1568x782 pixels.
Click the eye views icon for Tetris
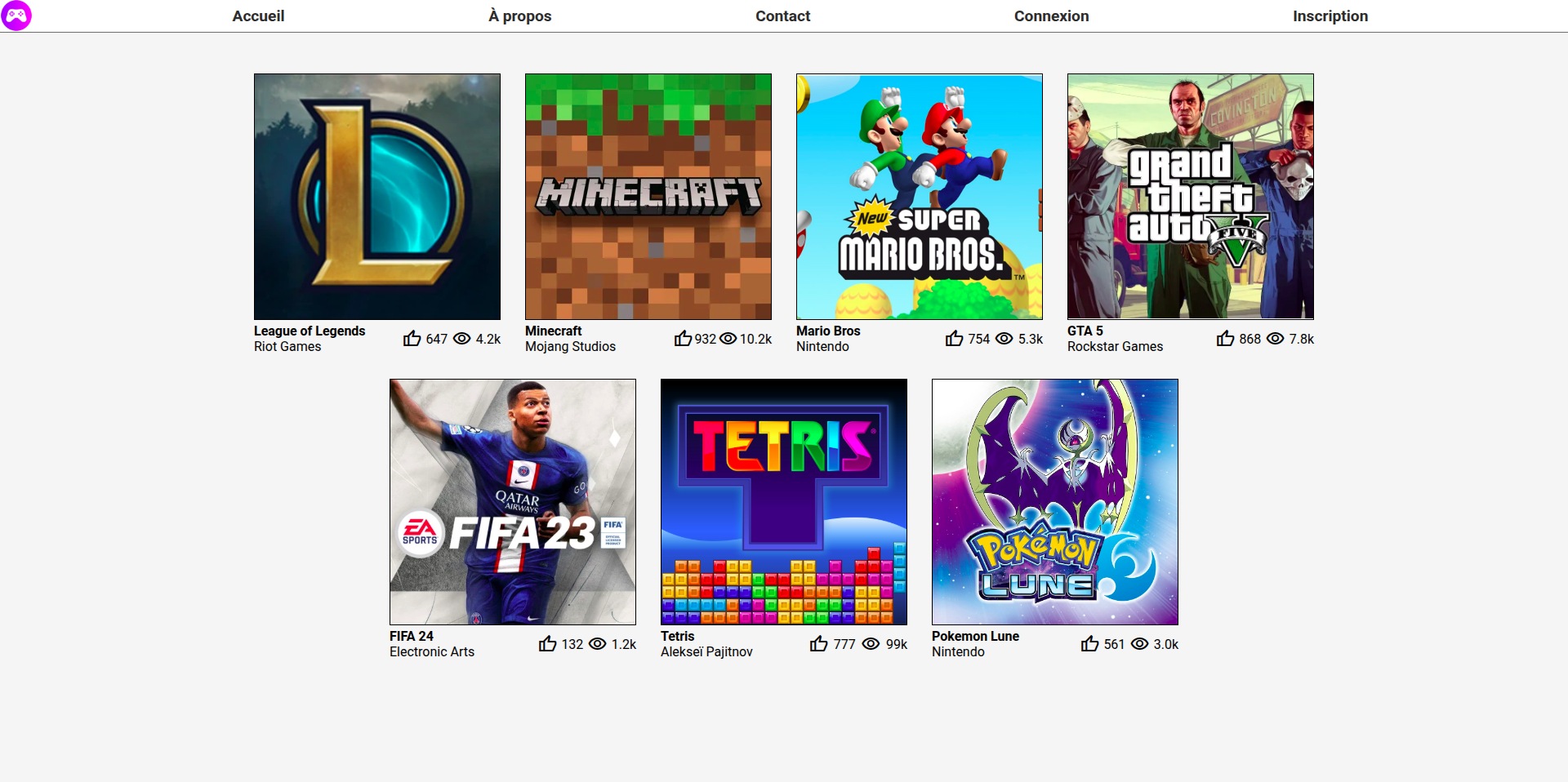(871, 644)
